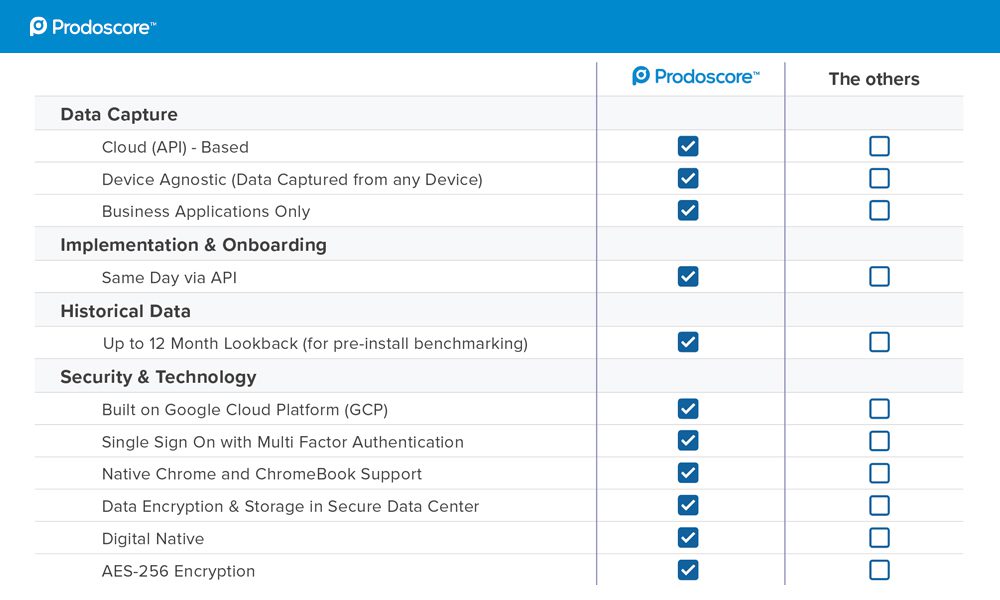Toggle Prodoscore checkbox for Cloud (API) - Based

click(688, 146)
